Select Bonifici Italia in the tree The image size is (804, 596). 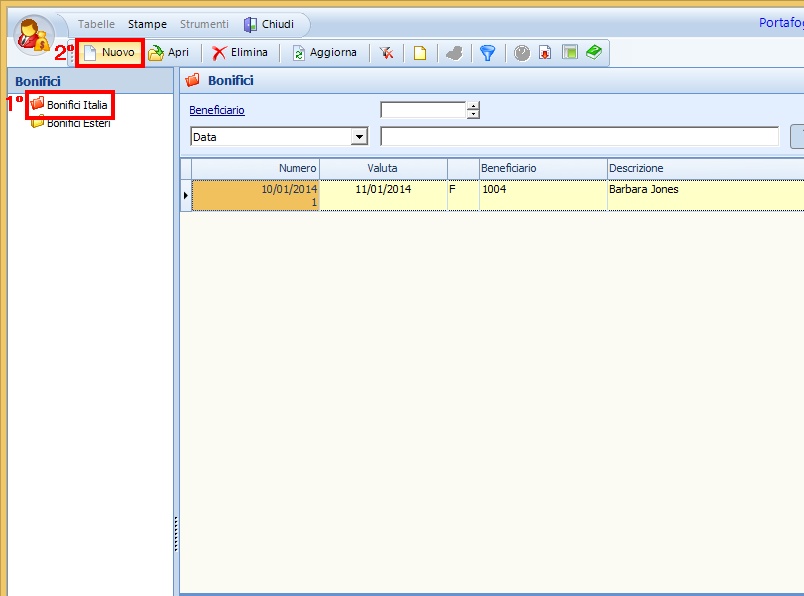pos(77,105)
